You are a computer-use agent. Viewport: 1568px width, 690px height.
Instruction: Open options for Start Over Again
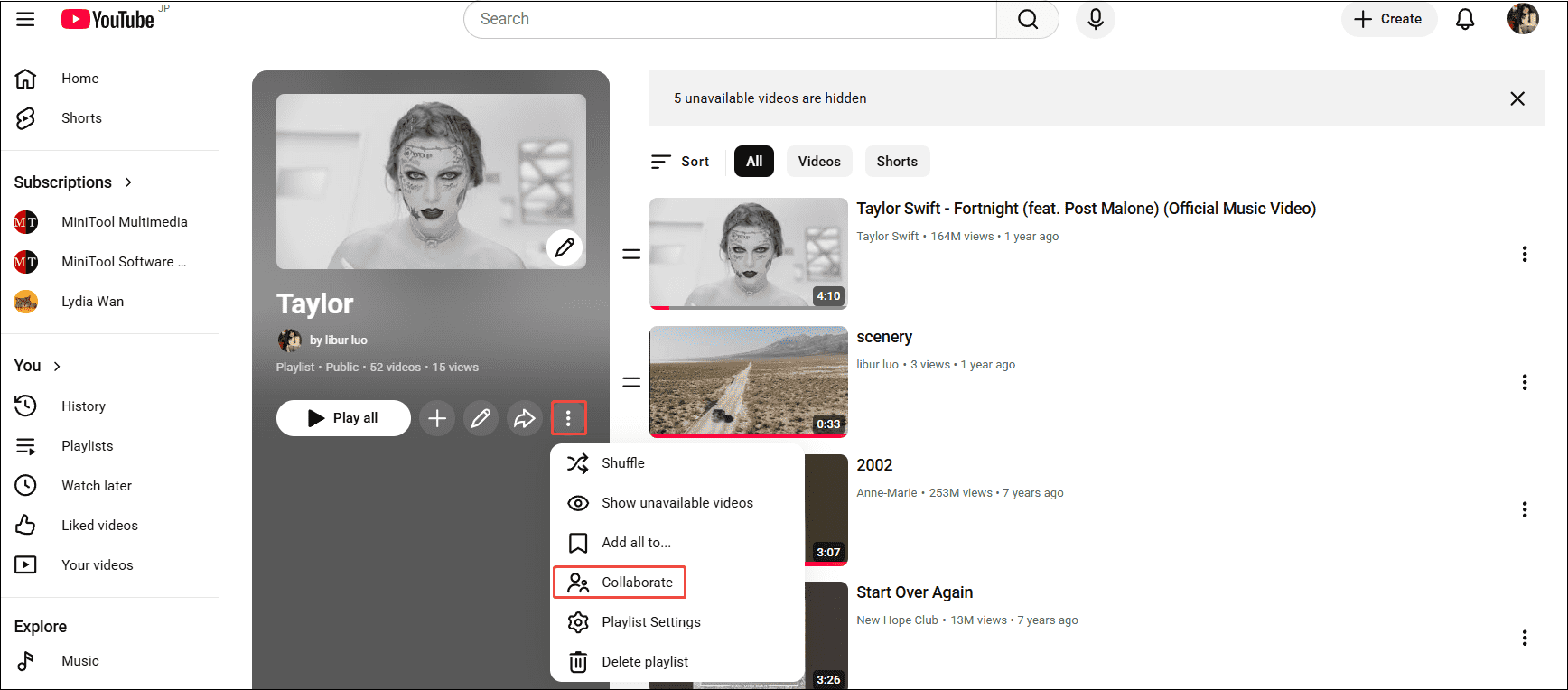[x=1525, y=638]
